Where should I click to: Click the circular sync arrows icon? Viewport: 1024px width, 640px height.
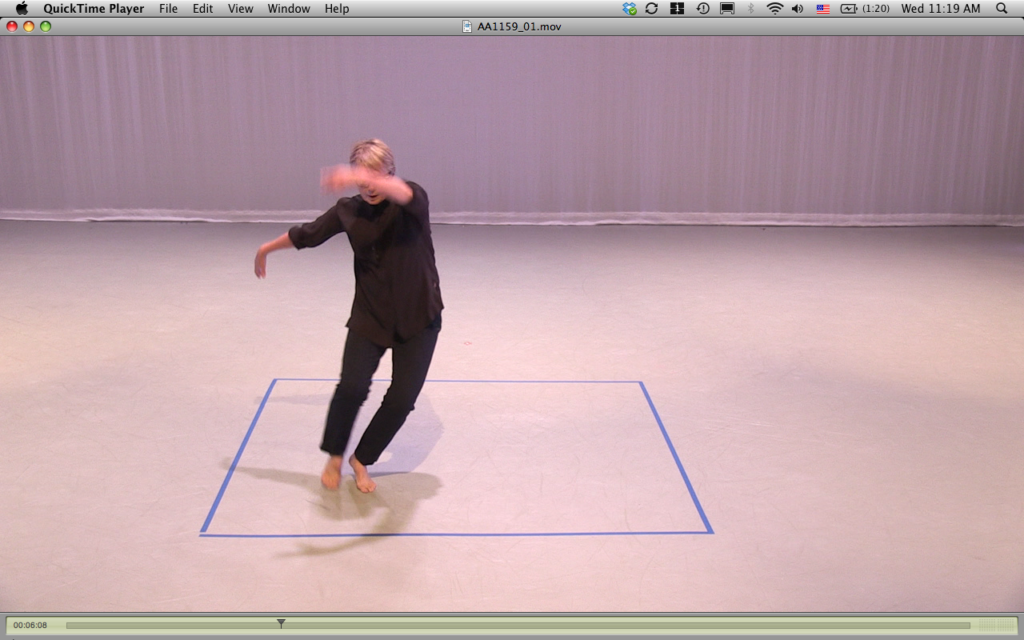(x=651, y=8)
